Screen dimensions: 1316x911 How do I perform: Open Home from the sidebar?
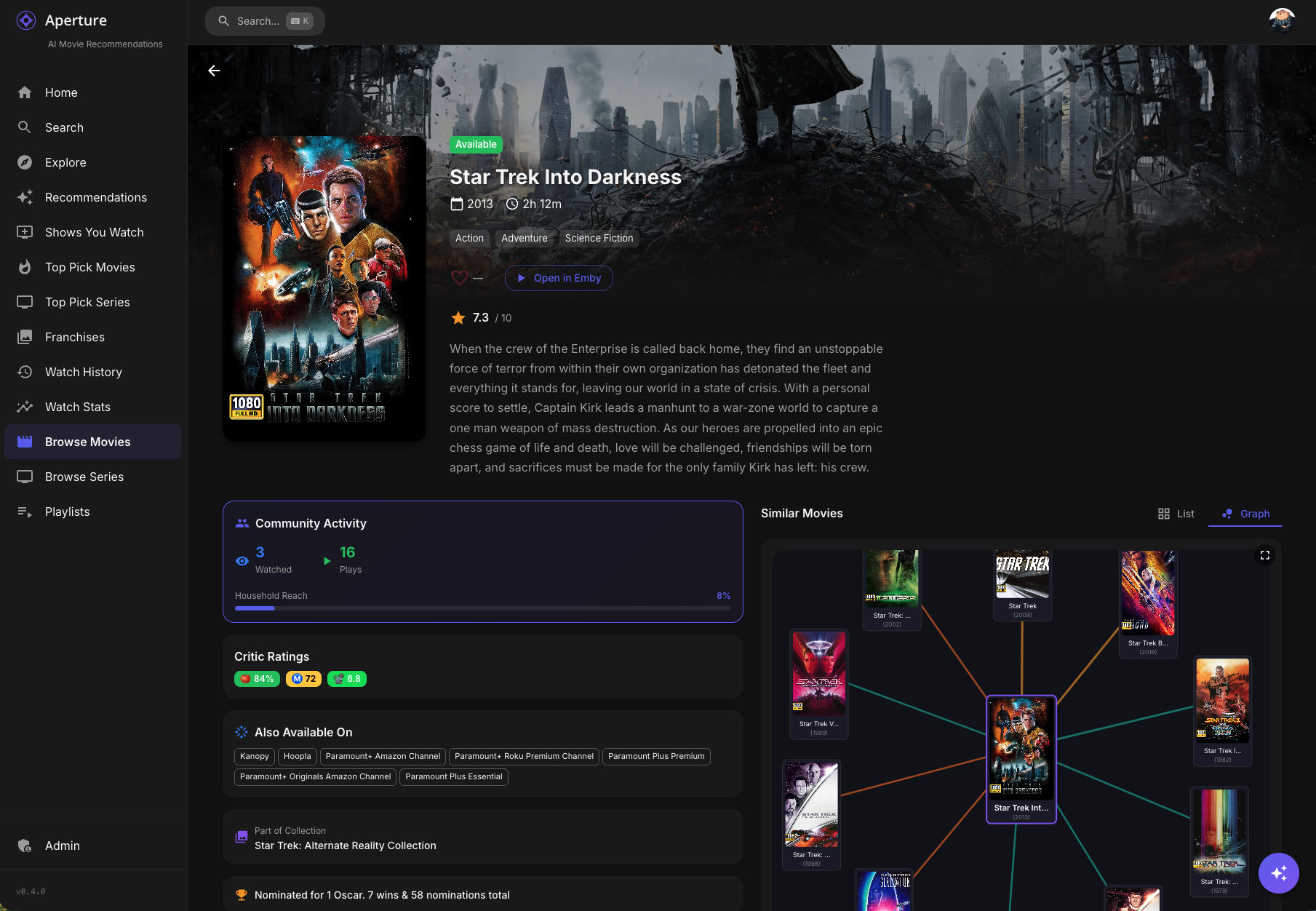(92, 92)
